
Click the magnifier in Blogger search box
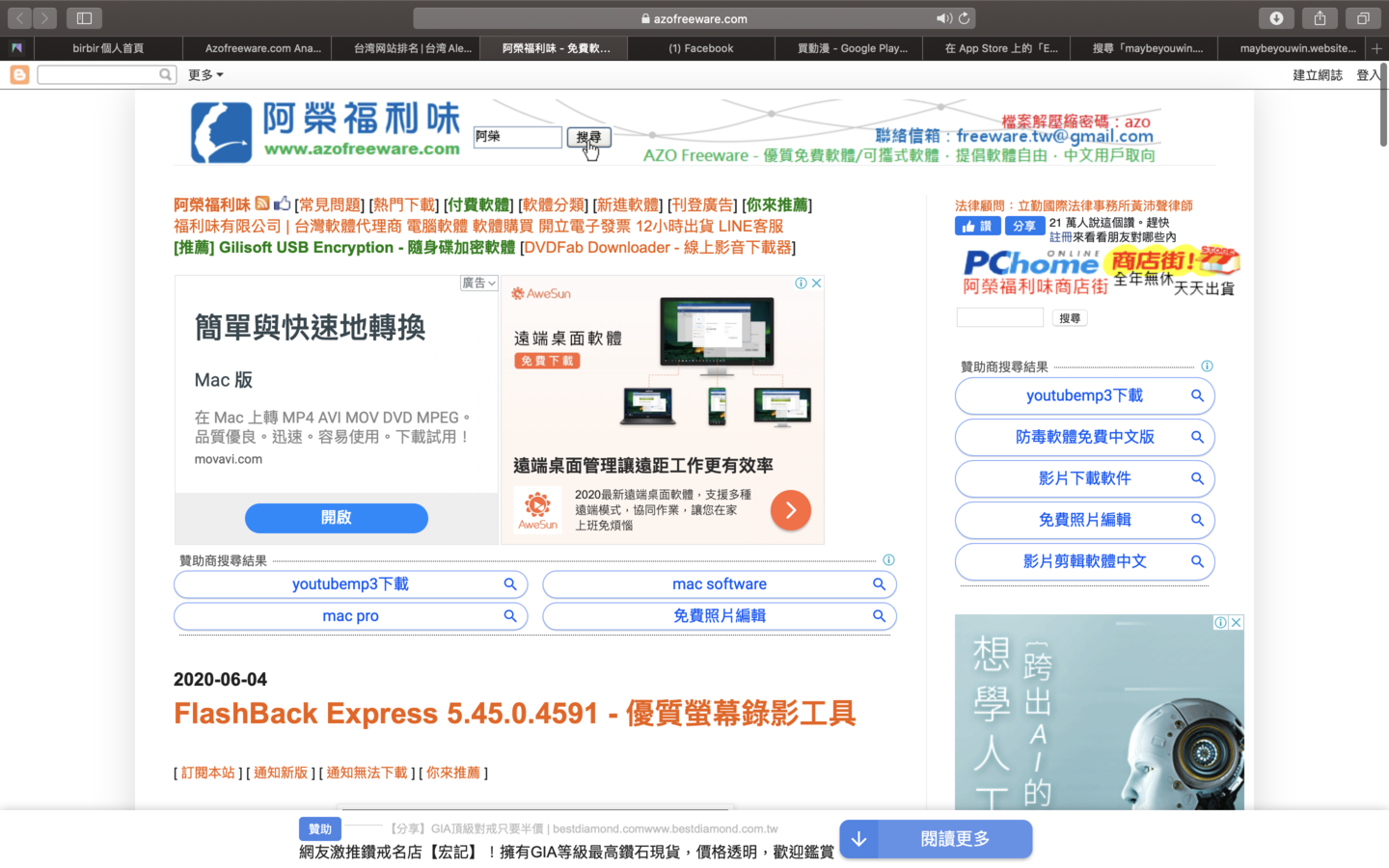click(166, 74)
